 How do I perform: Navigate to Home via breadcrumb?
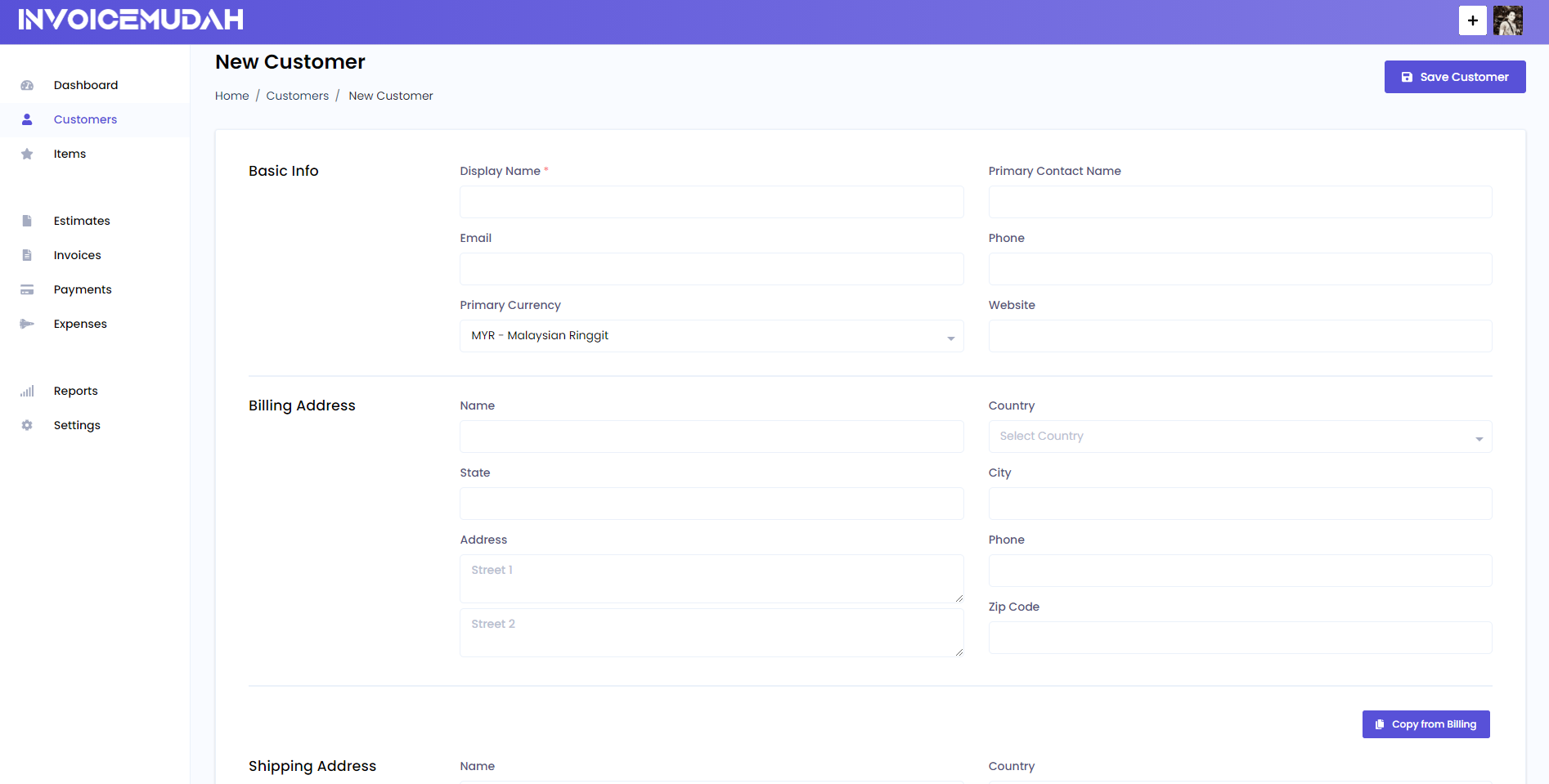pyautogui.click(x=231, y=96)
